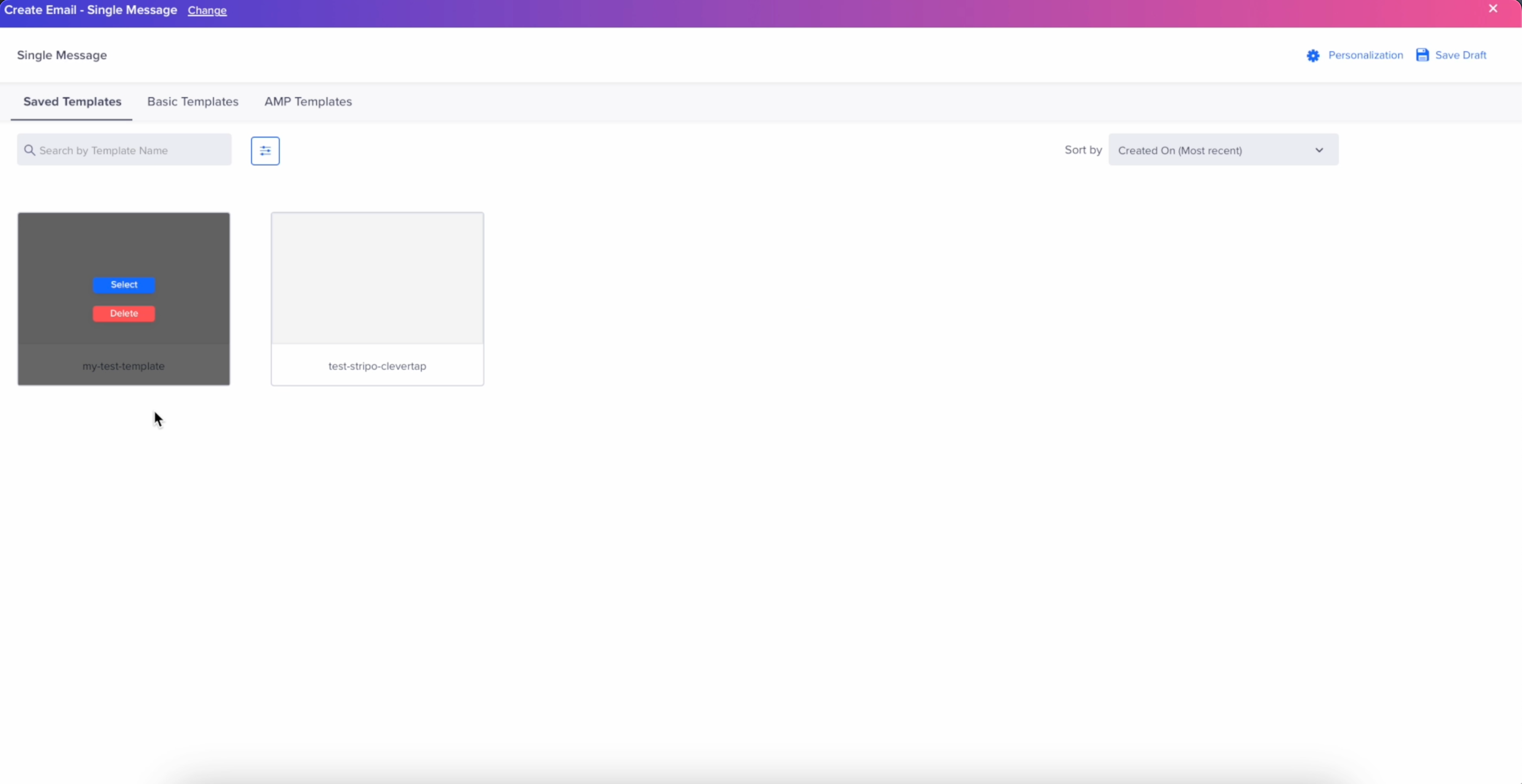Switch to the Basic Templates tab
Viewport: 1522px width, 784px height.
pos(193,102)
